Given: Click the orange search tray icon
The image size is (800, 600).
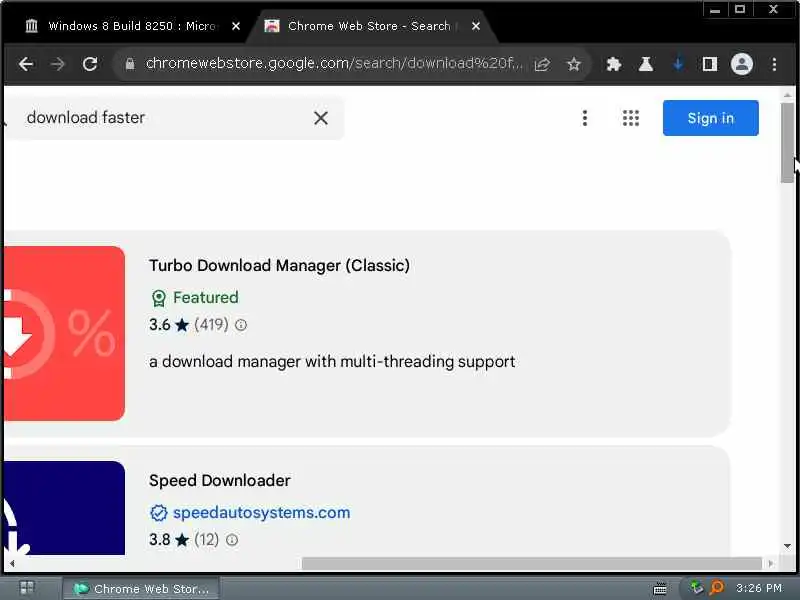Looking at the screenshot, I should [716, 588].
